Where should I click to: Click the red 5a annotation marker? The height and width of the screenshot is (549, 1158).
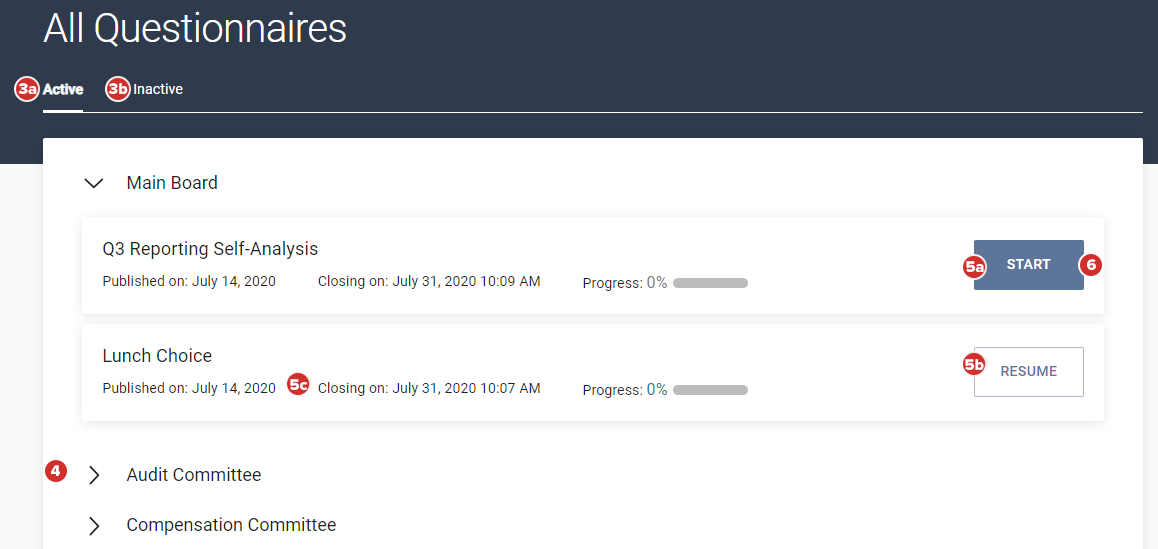tap(974, 267)
